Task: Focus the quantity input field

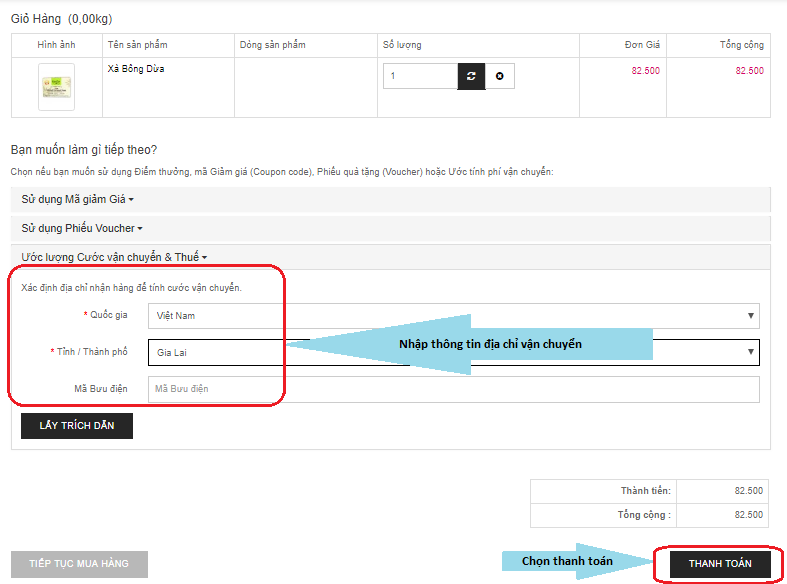Action: pyautogui.click(x=420, y=76)
